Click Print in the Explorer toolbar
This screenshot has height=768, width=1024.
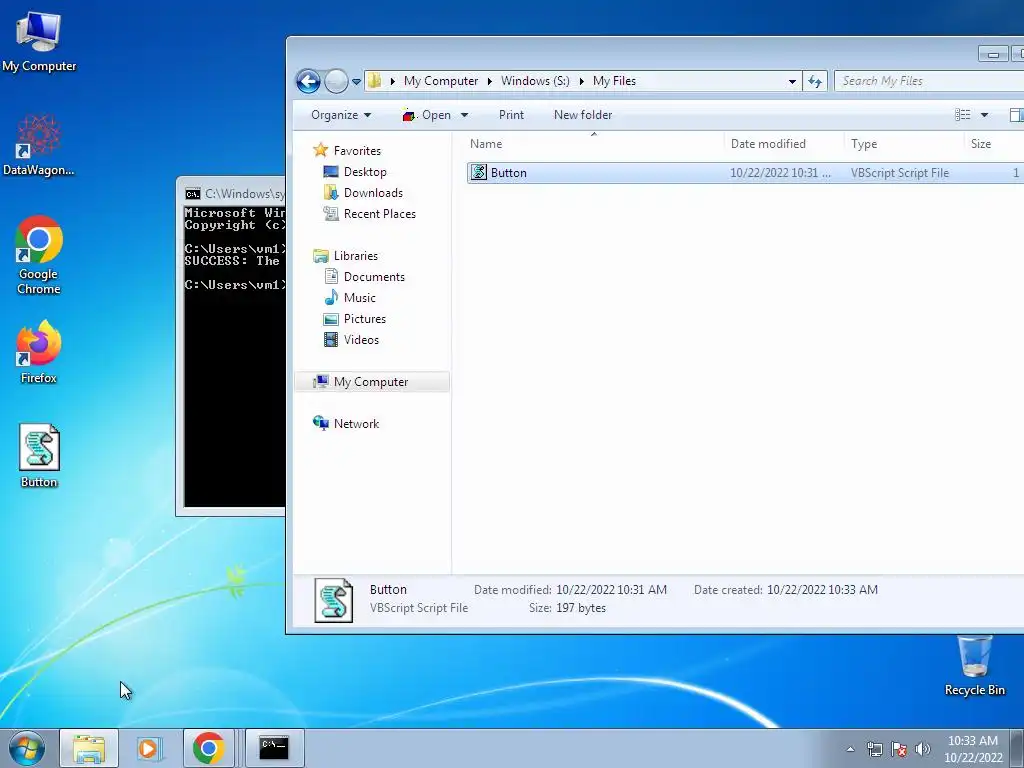pyautogui.click(x=511, y=115)
